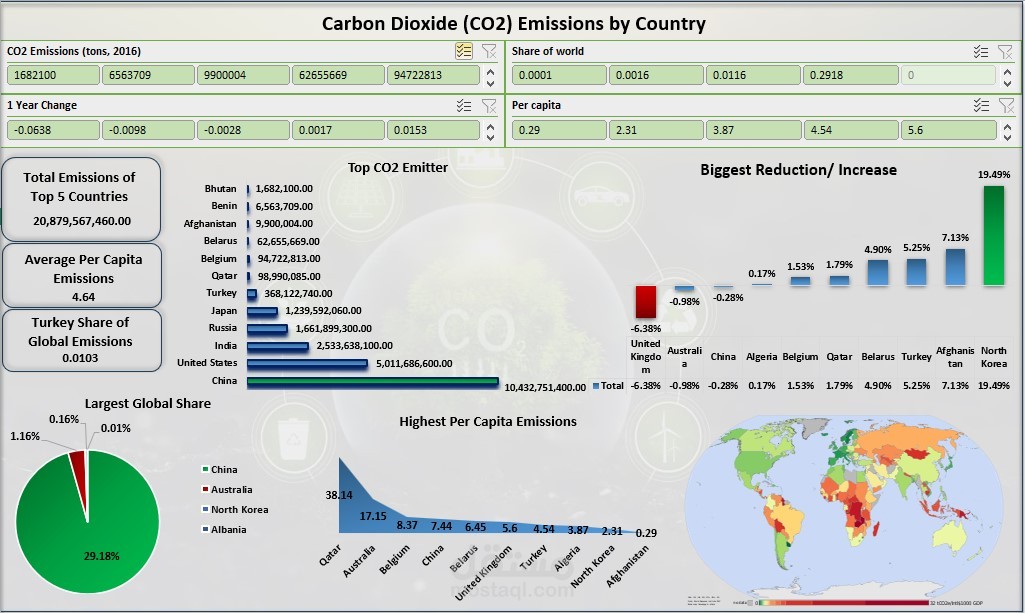Image resolution: width=1025 pixels, height=613 pixels.
Task: Select 1682100 in CO2 Emissions slicer
Action: click(x=54, y=75)
